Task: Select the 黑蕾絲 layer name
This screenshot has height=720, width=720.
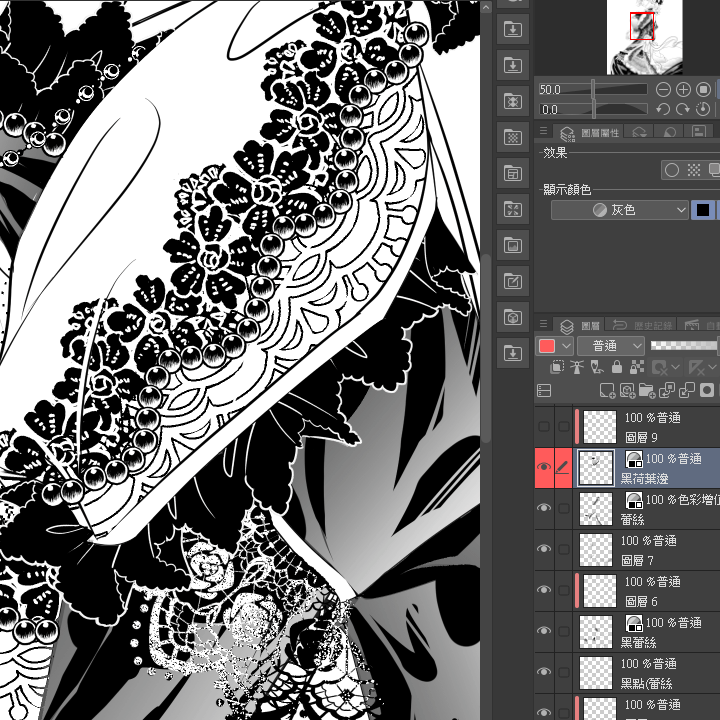Action: point(638,642)
